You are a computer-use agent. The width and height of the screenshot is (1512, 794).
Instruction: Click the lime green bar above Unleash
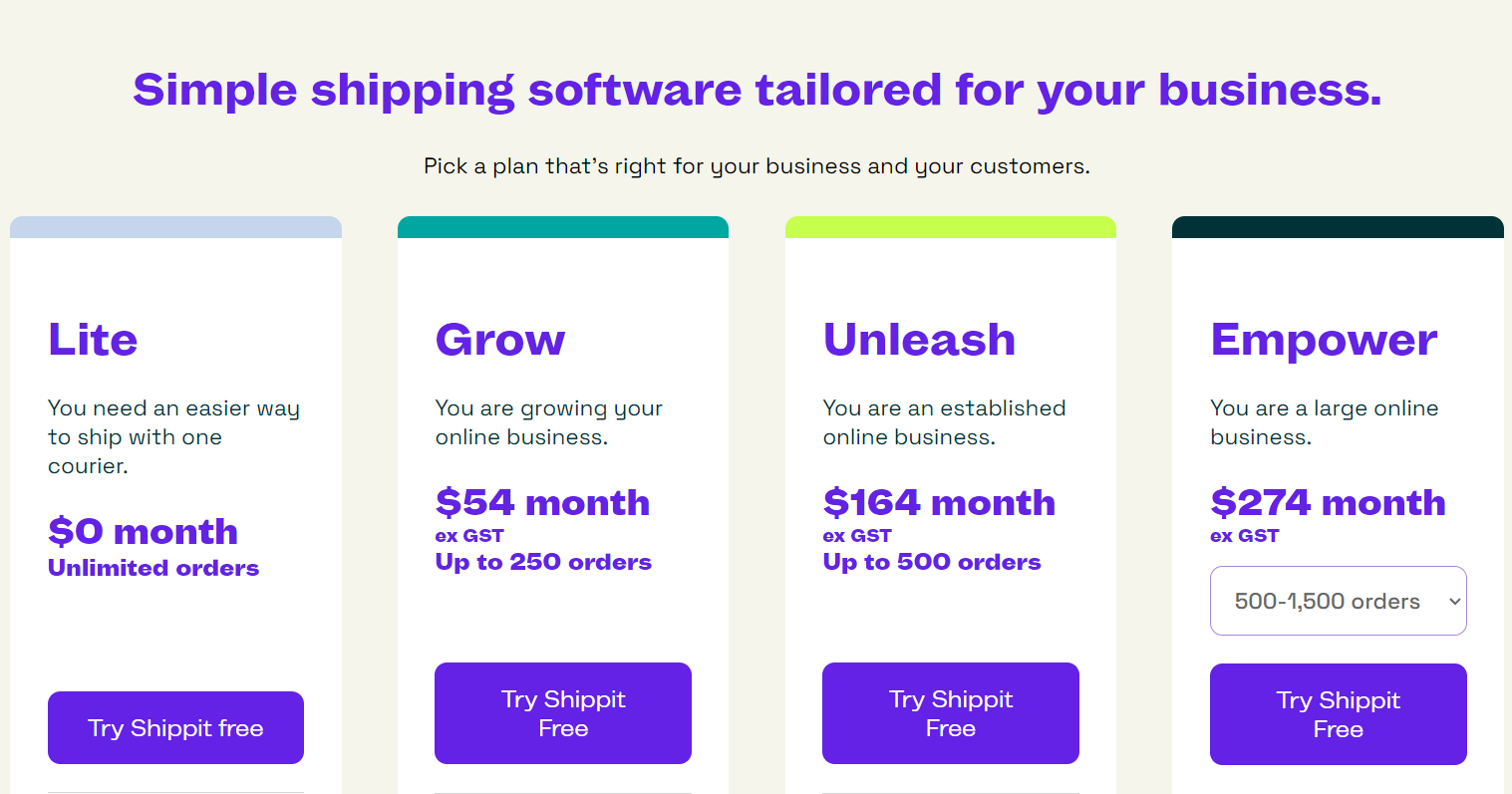click(950, 226)
